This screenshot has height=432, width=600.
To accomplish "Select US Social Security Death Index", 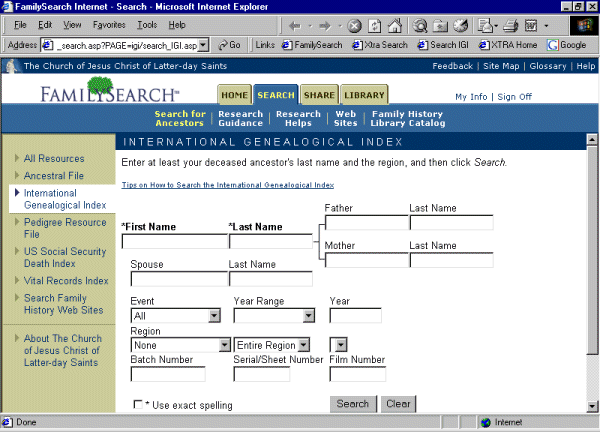I will click(x=65, y=258).
